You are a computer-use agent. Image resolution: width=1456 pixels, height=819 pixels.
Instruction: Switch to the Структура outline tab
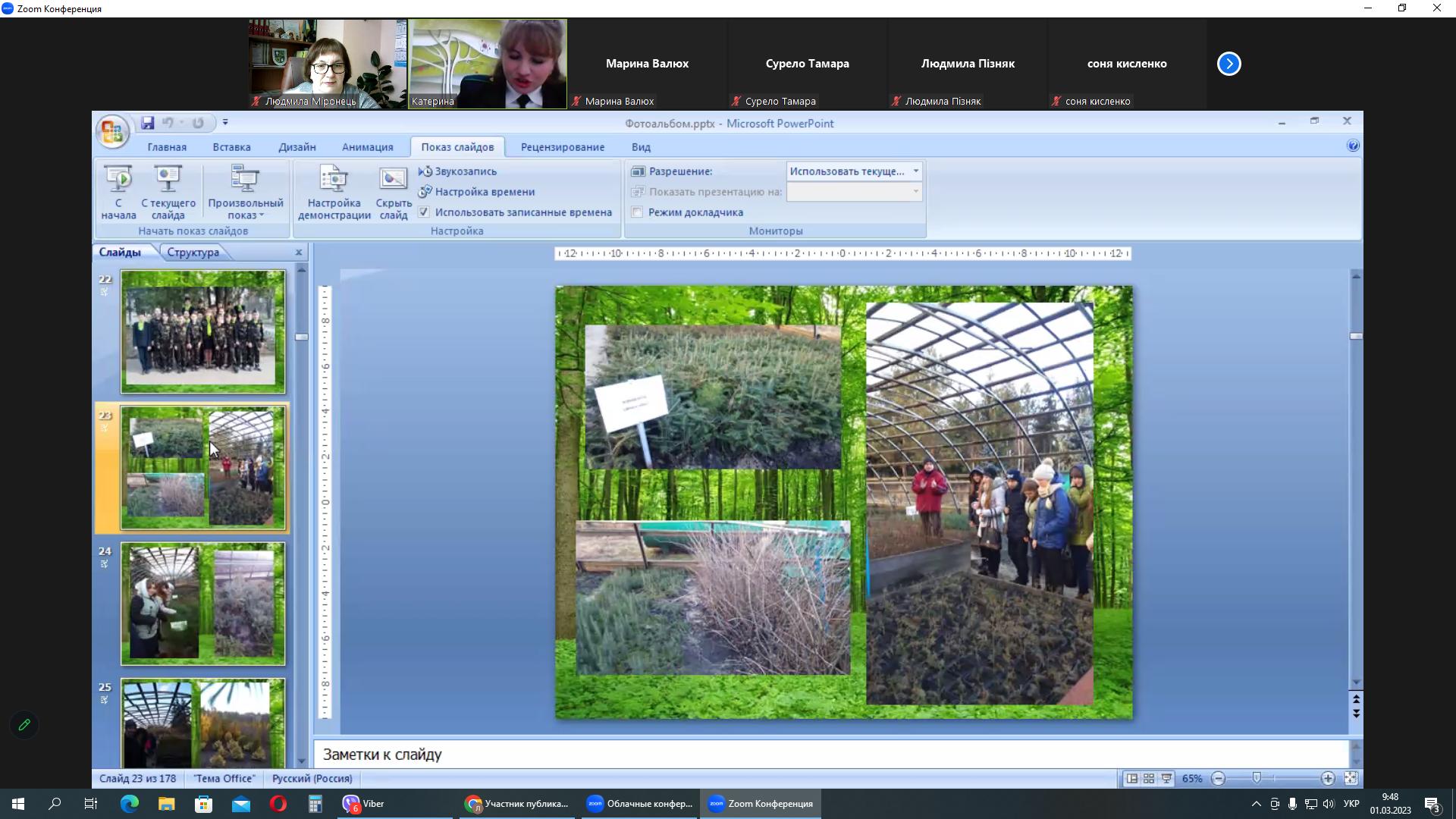(193, 253)
